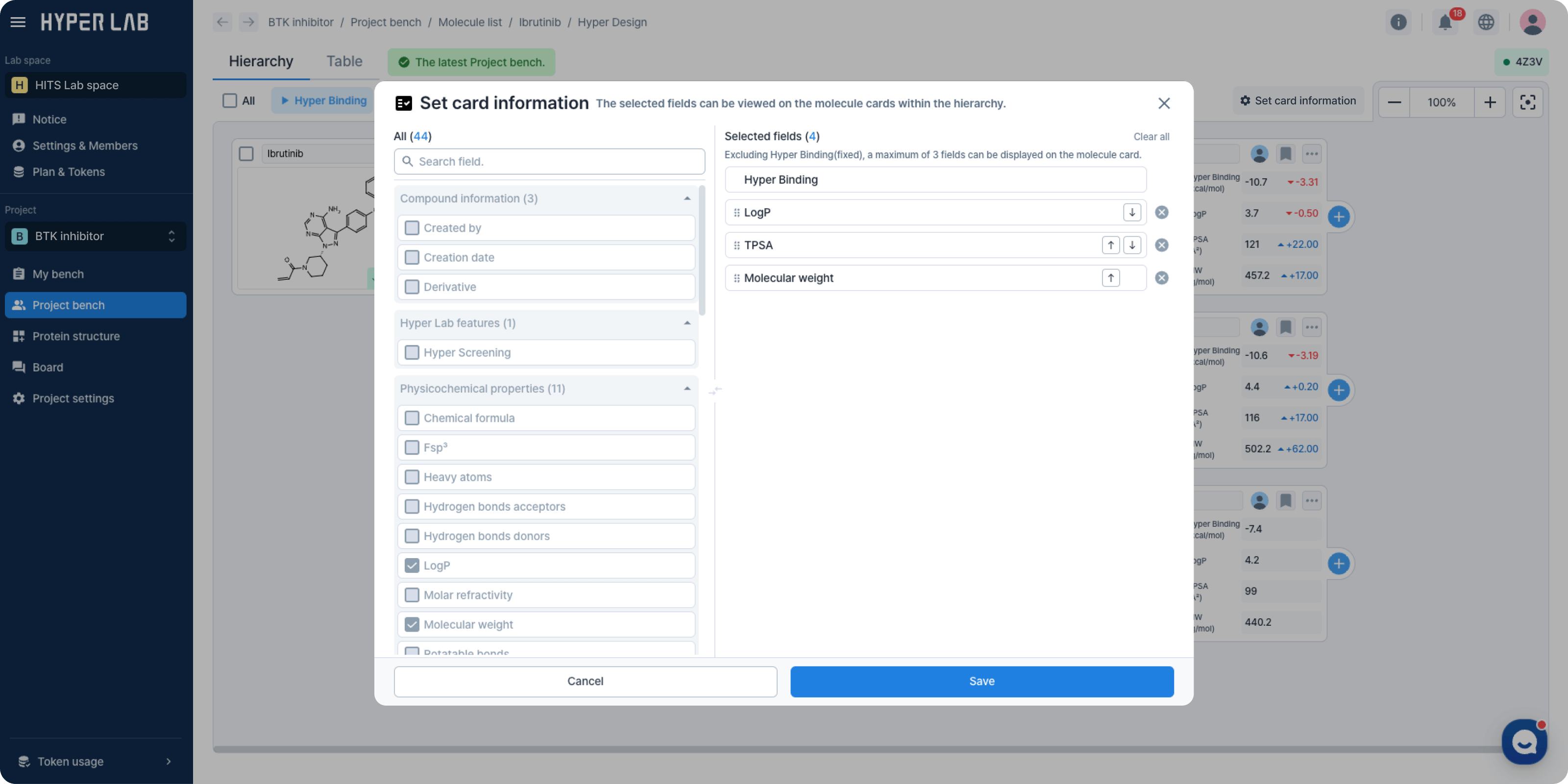Move TPSA field up
Viewport: 1568px width, 784px height.
pyautogui.click(x=1110, y=245)
